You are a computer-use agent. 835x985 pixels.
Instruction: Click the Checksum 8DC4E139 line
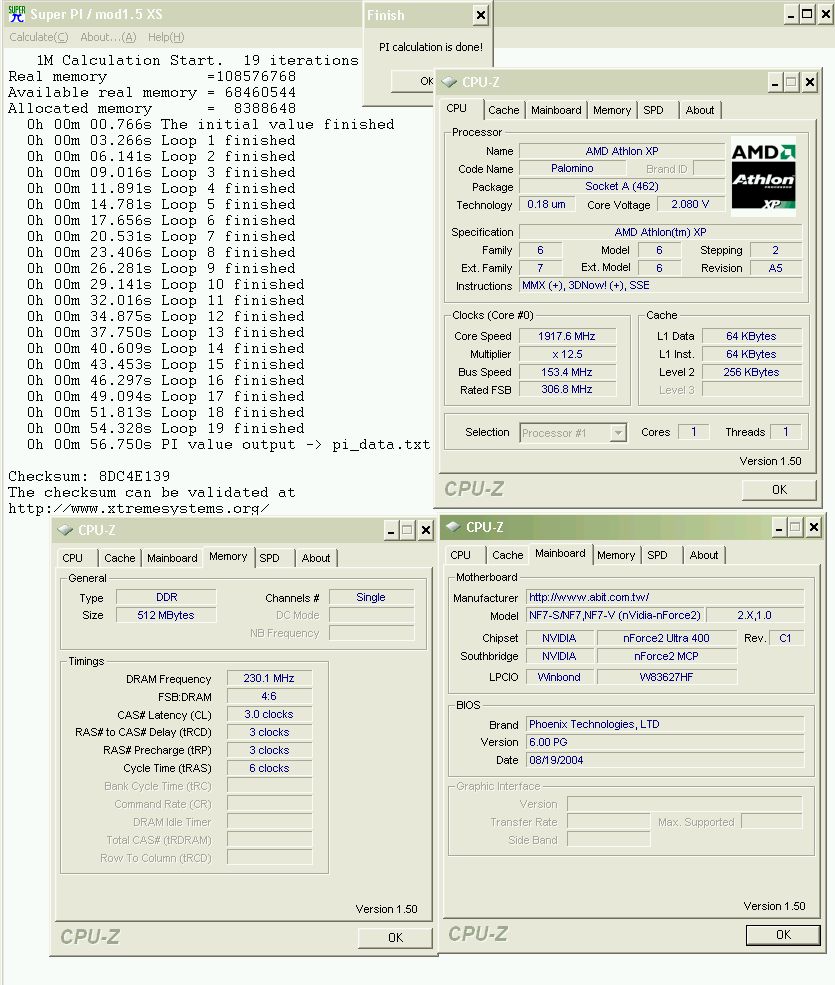89,476
